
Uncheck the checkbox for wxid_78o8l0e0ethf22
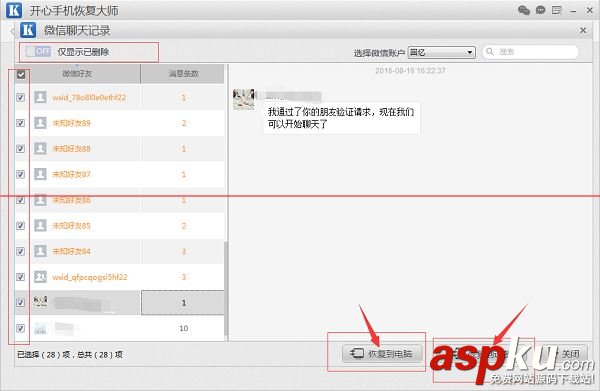coord(21,98)
